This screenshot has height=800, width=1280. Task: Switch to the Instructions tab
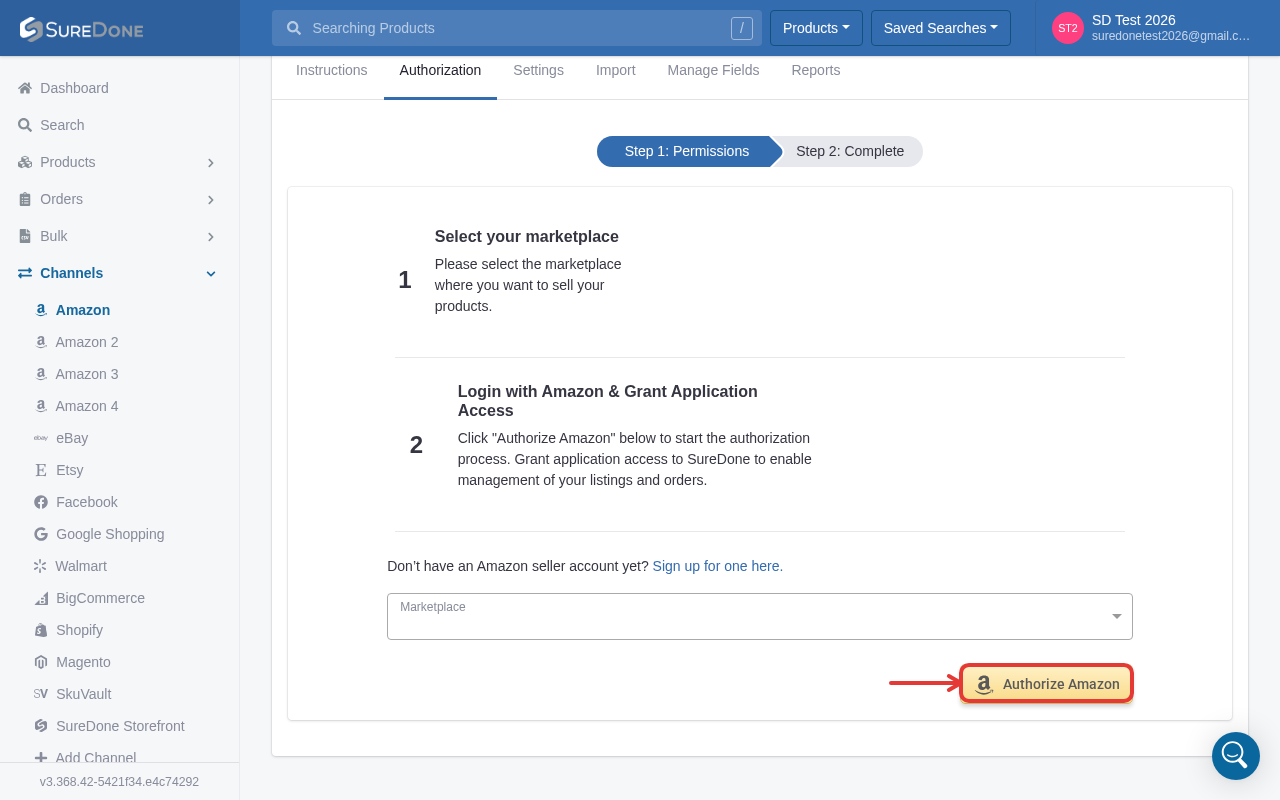point(332,70)
